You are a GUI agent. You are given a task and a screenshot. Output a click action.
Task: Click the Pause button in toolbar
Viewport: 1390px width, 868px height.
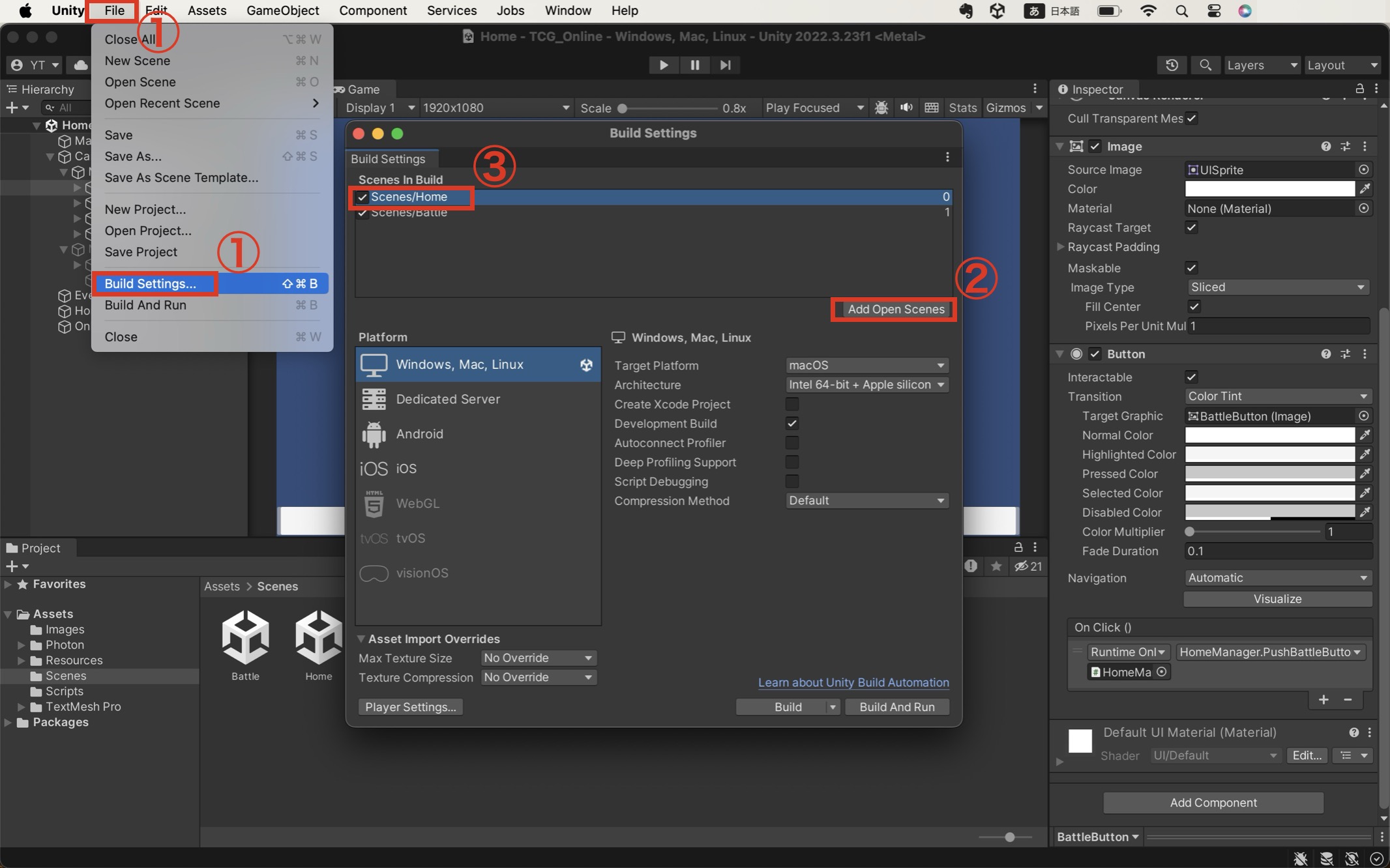(694, 65)
